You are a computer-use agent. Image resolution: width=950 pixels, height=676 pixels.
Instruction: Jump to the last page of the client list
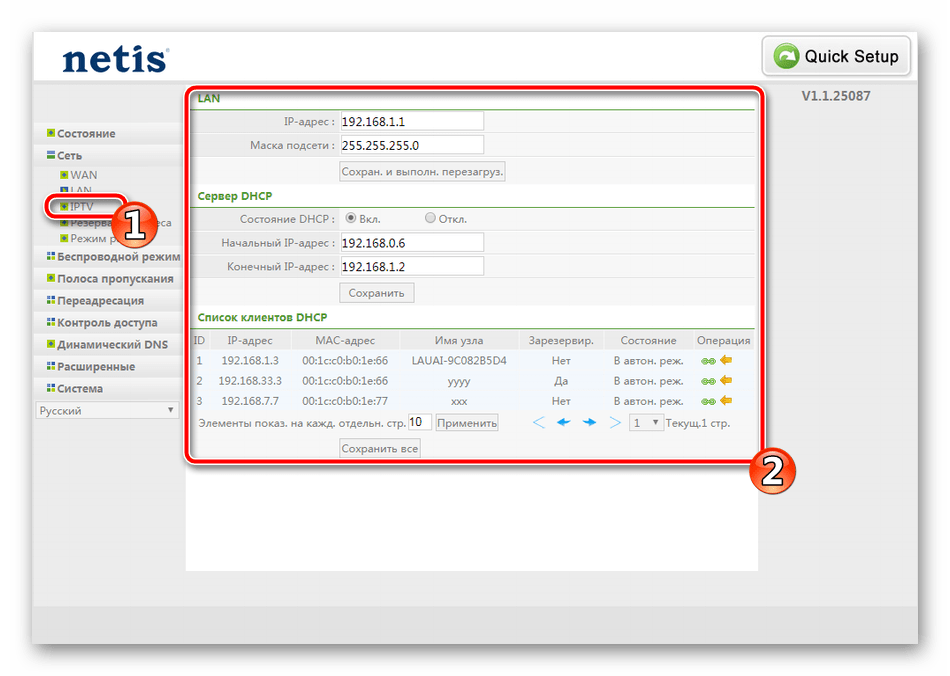615,423
